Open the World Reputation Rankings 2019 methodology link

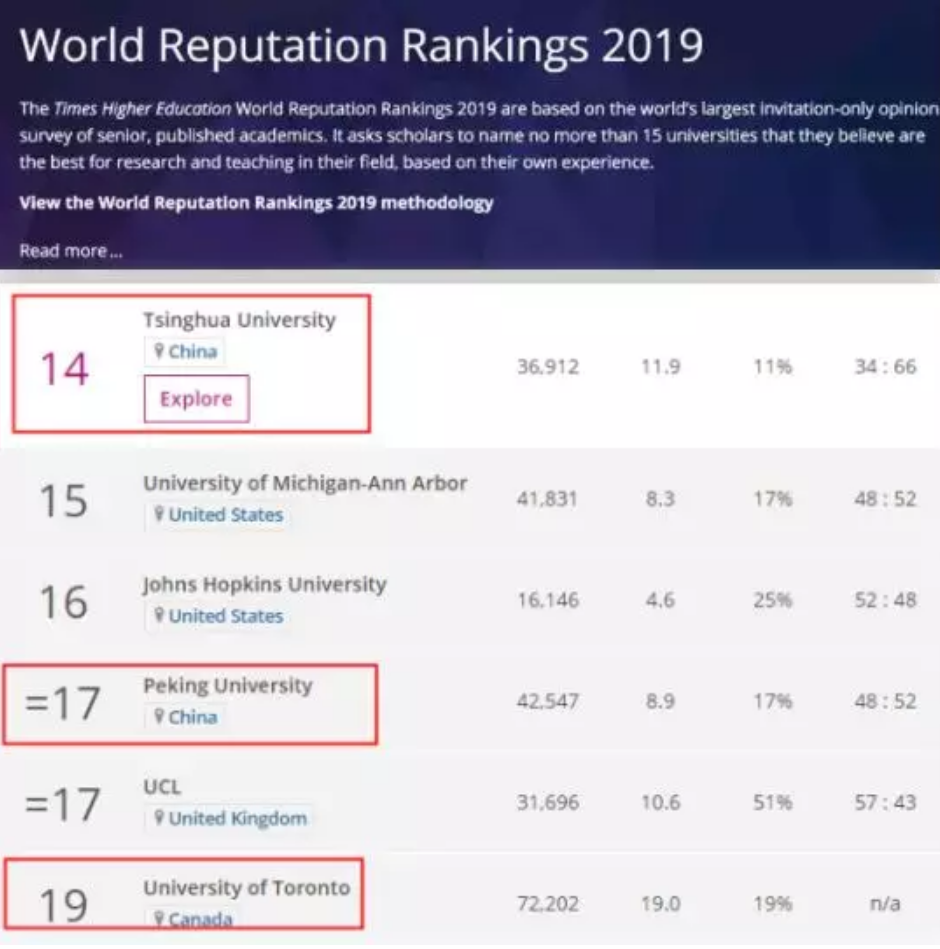pyautogui.click(x=256, y=203)
